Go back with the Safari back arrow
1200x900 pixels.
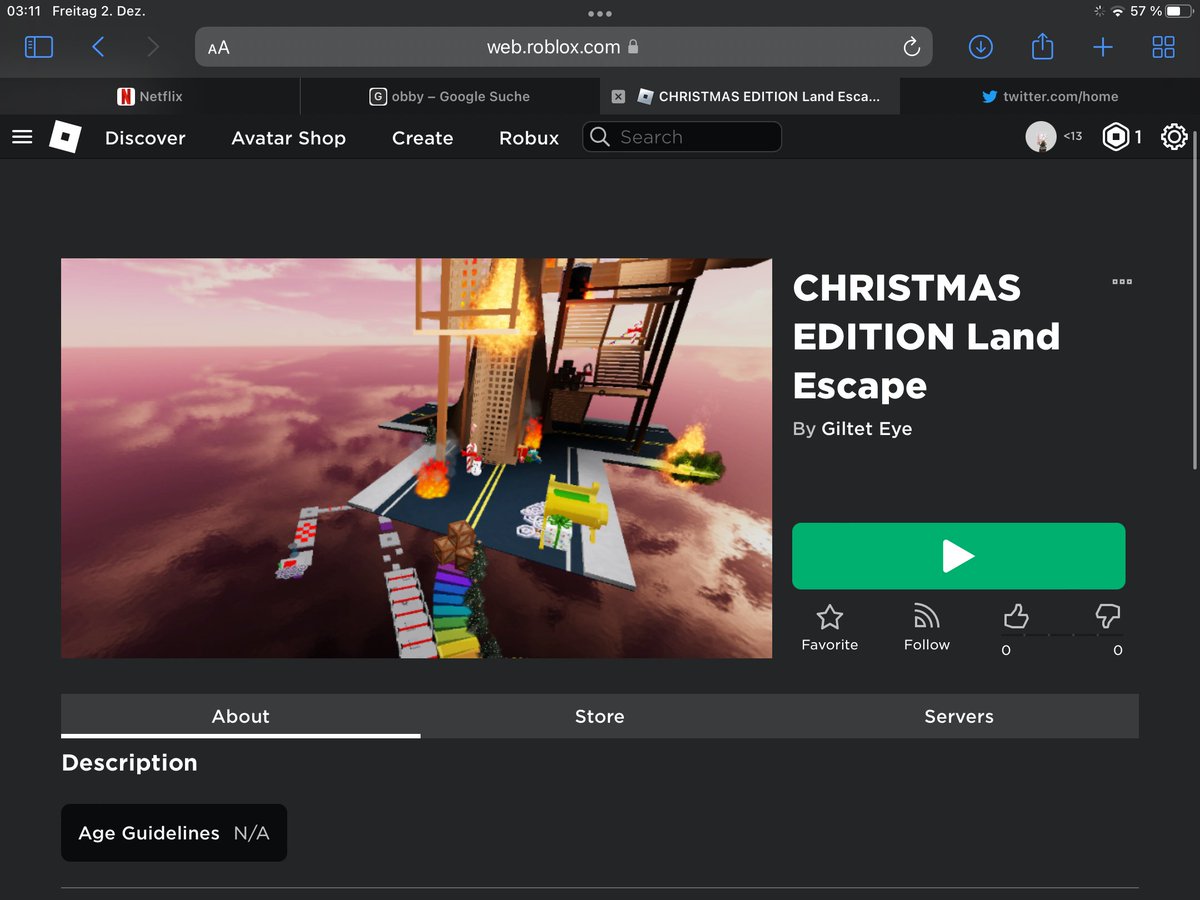tap(98, 47)
